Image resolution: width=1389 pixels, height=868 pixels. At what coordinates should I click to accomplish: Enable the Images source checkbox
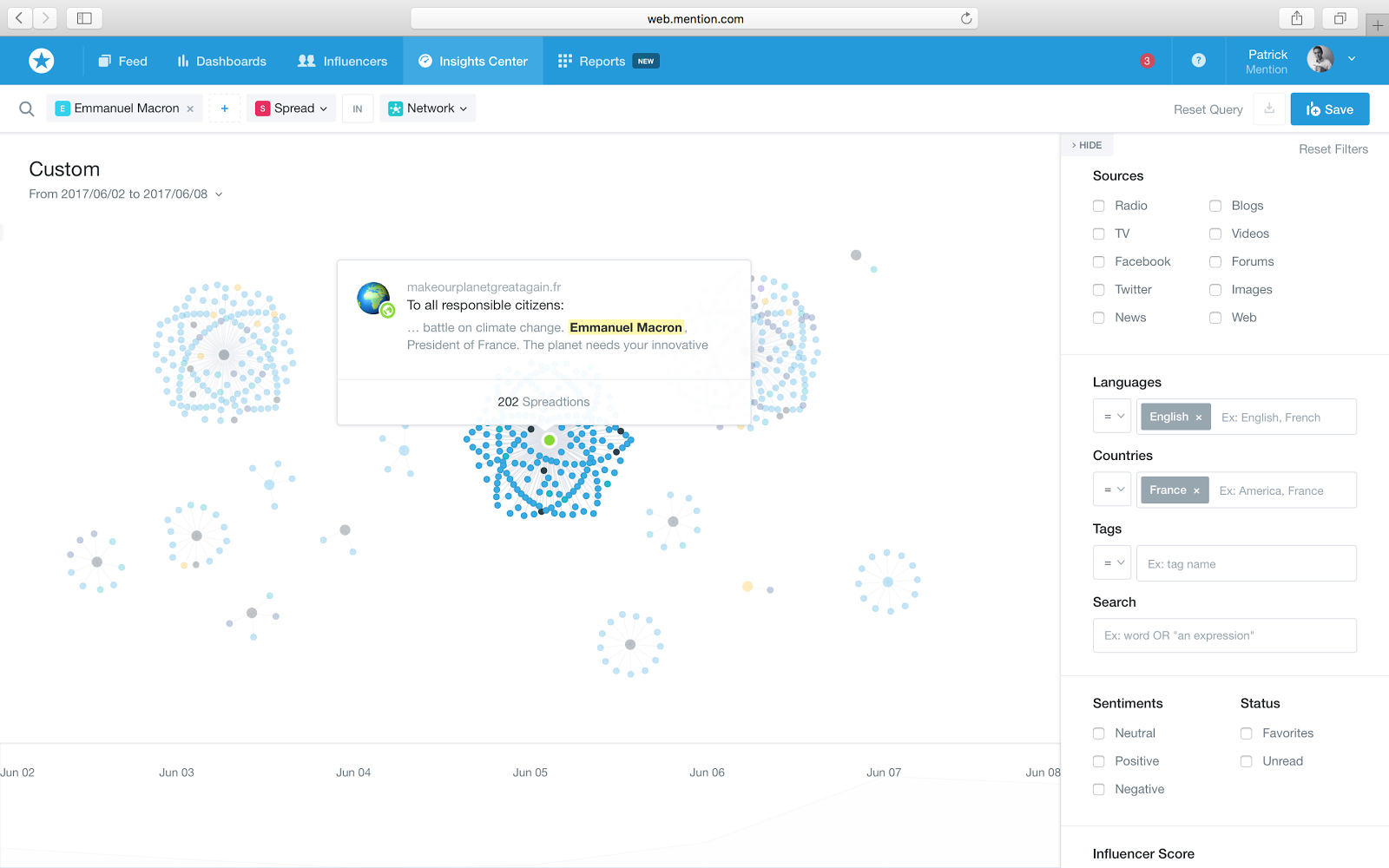click(x=1215, y=289)
